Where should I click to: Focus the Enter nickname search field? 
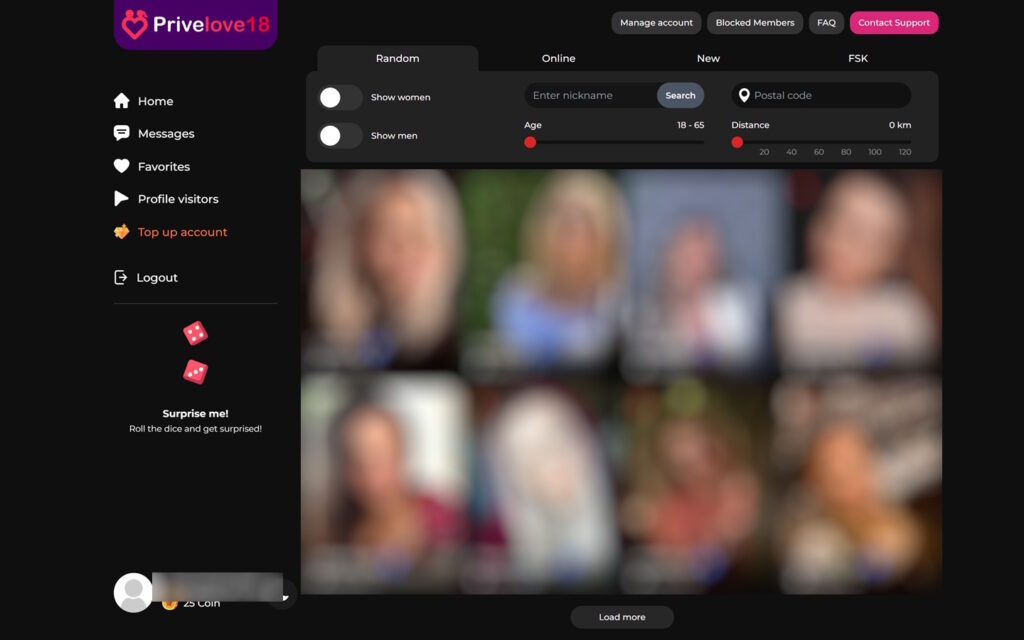click(590, 96)
